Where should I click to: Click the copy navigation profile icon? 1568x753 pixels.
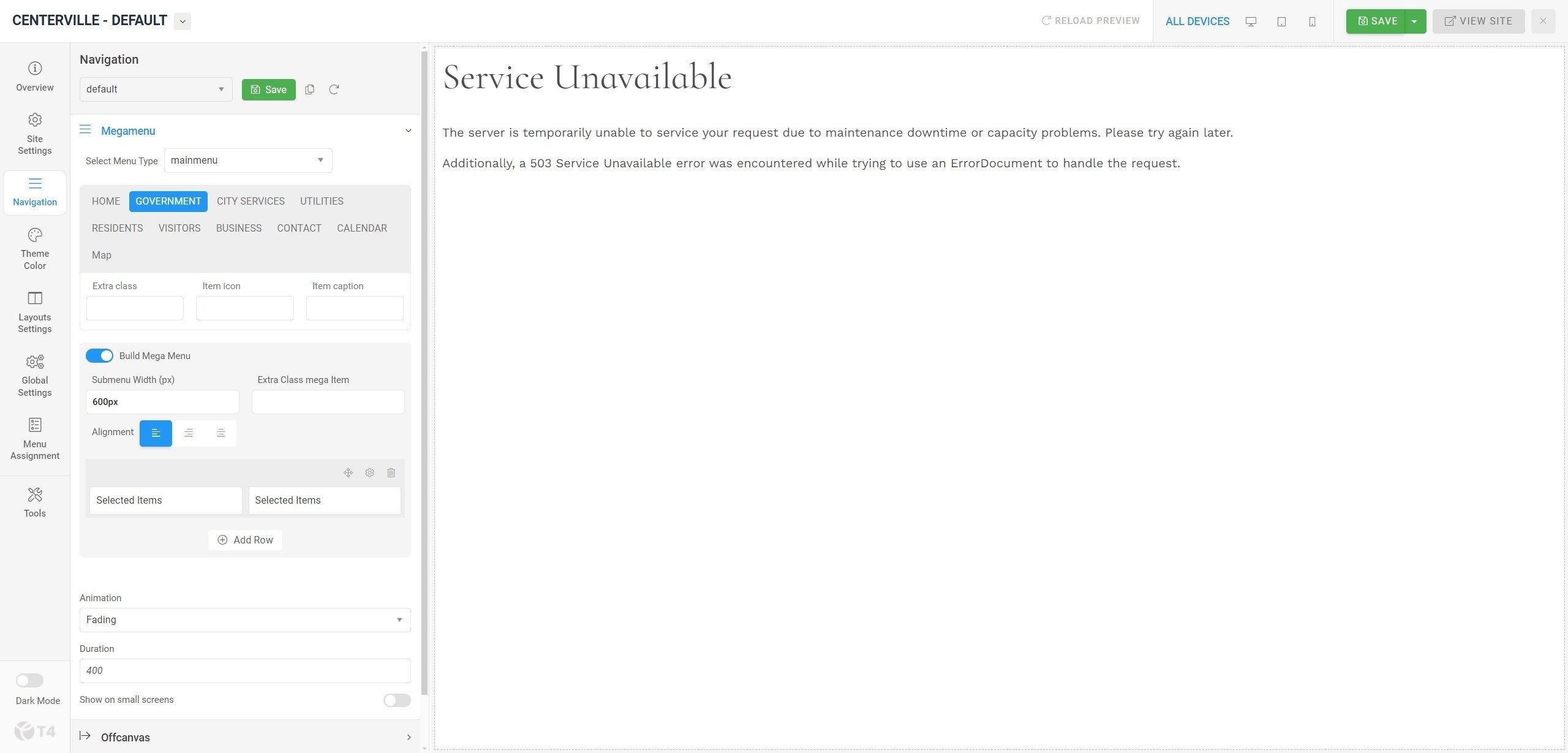tap(310, 89)
